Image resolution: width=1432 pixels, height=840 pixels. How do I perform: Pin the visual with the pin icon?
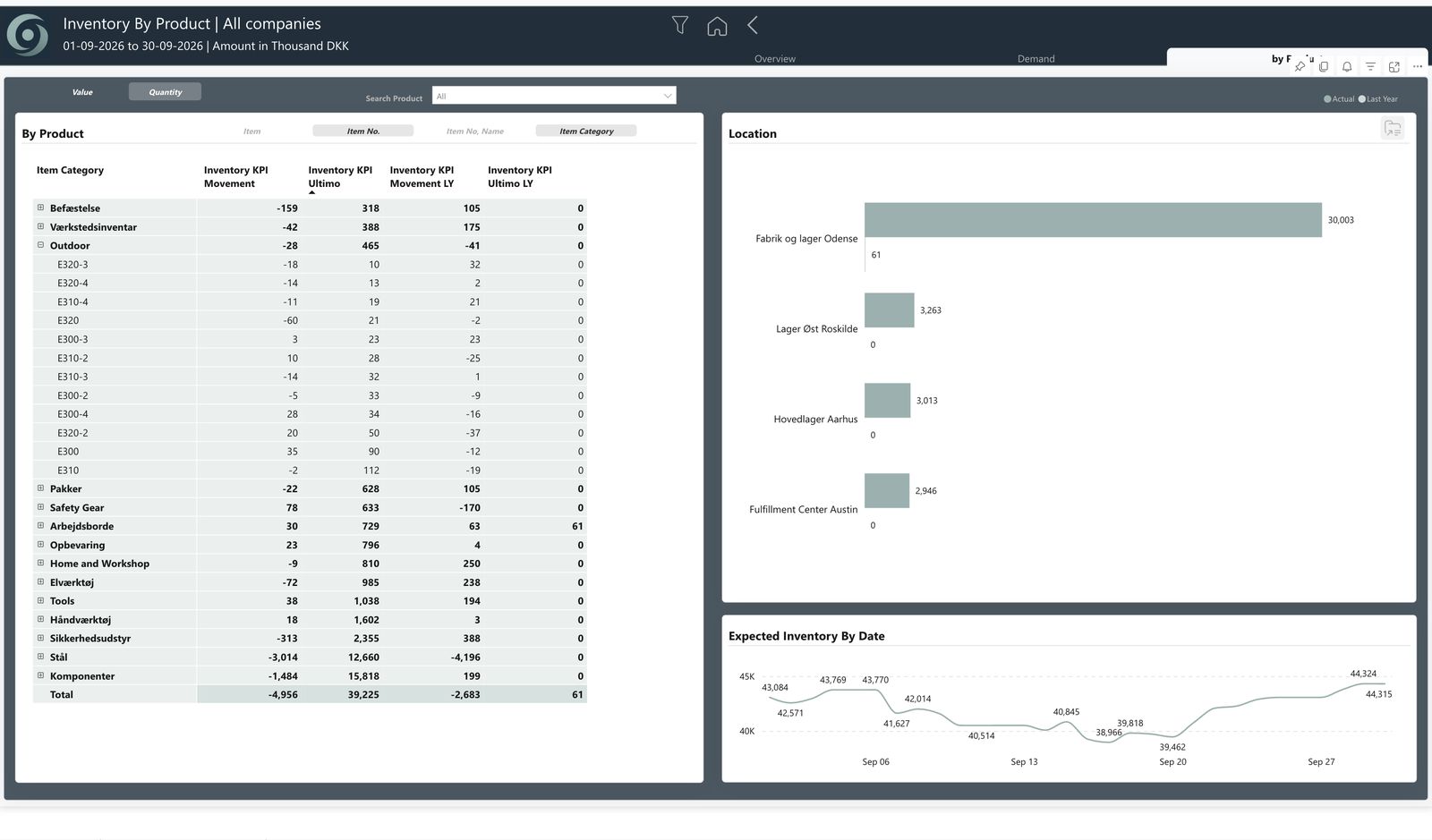coord(1300,66)
